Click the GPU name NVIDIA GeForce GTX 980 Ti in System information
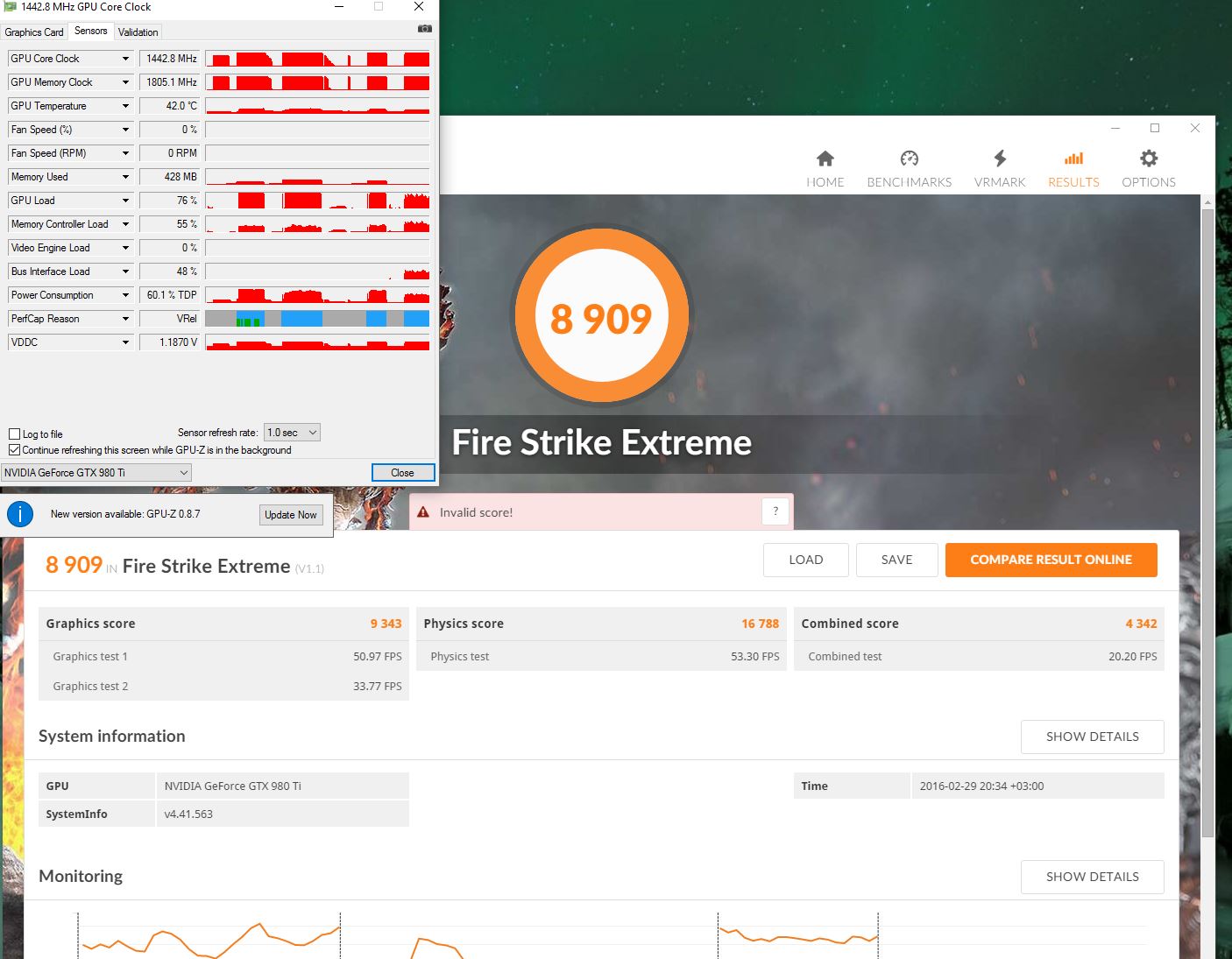This screenshot has height=959, width=1232. coord(232,786)
